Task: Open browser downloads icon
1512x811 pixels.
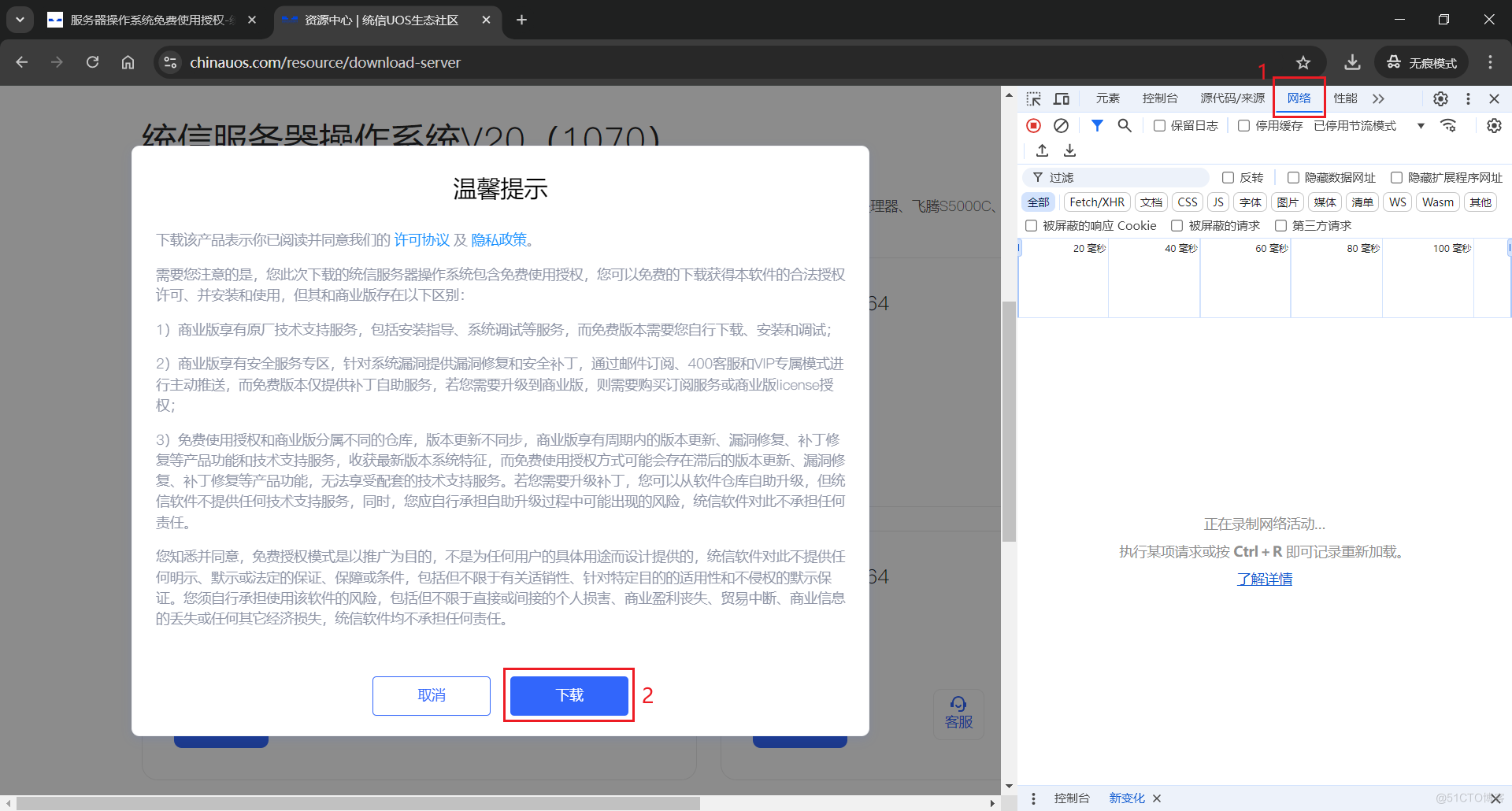Action: pyautogui.click(x=1352, y=62)
